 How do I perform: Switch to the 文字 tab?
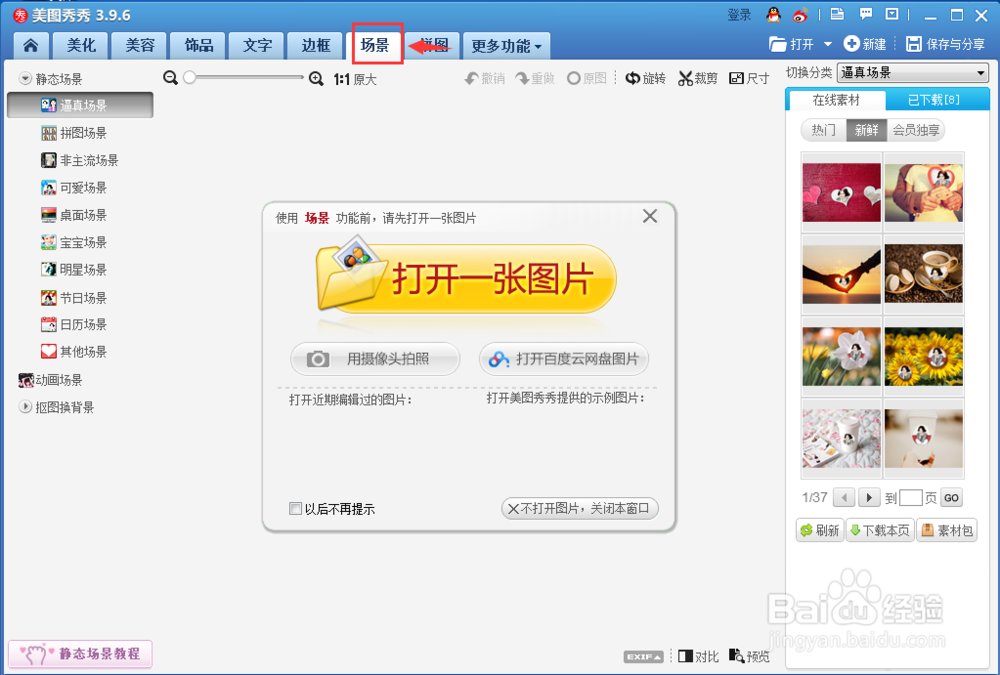click(x=257, y=45)
